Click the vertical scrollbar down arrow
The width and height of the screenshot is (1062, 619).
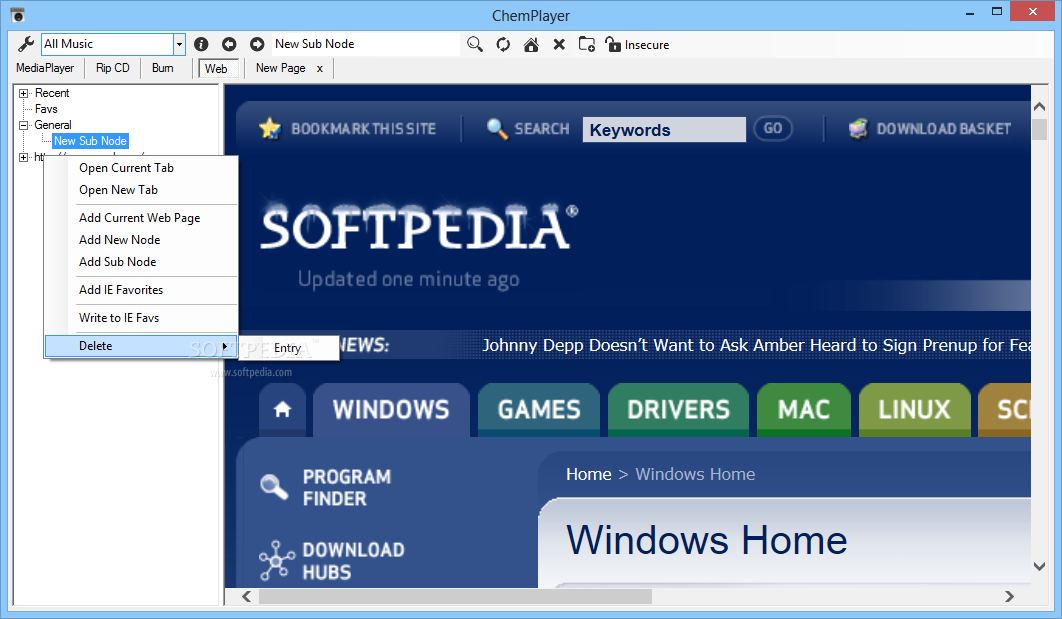point(1040,566)
